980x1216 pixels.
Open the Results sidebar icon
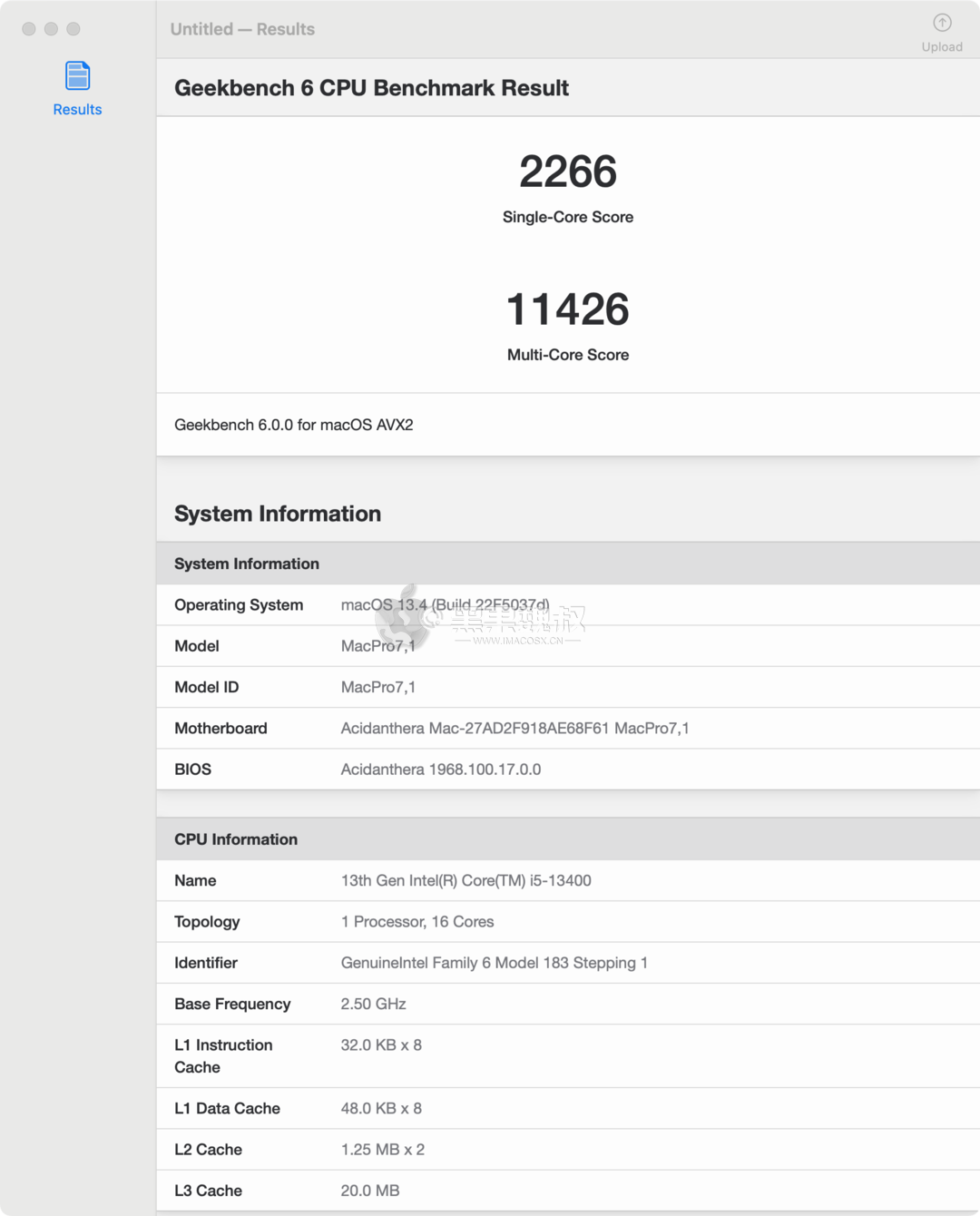pyautogui.click(x=78, y=75)
